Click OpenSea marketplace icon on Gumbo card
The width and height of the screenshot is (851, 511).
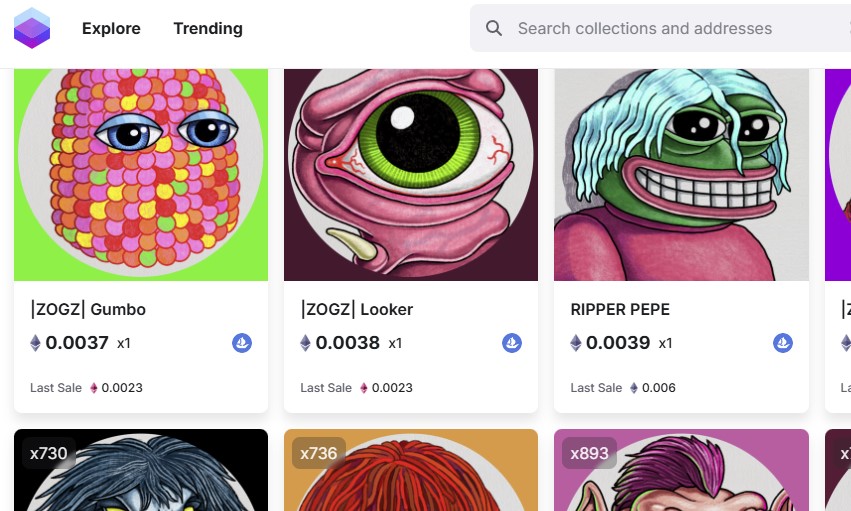[242, 343]
